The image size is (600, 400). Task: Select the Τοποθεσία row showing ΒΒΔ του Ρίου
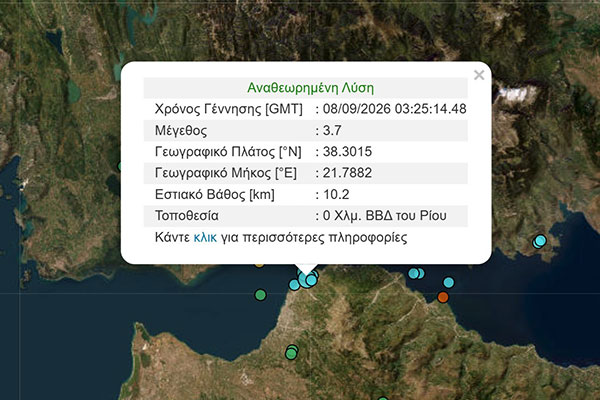pyautogui.click(x=306, y=216)
